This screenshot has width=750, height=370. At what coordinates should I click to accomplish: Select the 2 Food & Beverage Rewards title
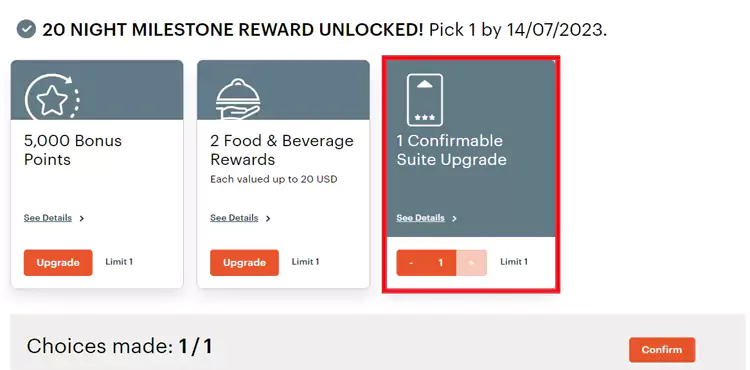282,150
